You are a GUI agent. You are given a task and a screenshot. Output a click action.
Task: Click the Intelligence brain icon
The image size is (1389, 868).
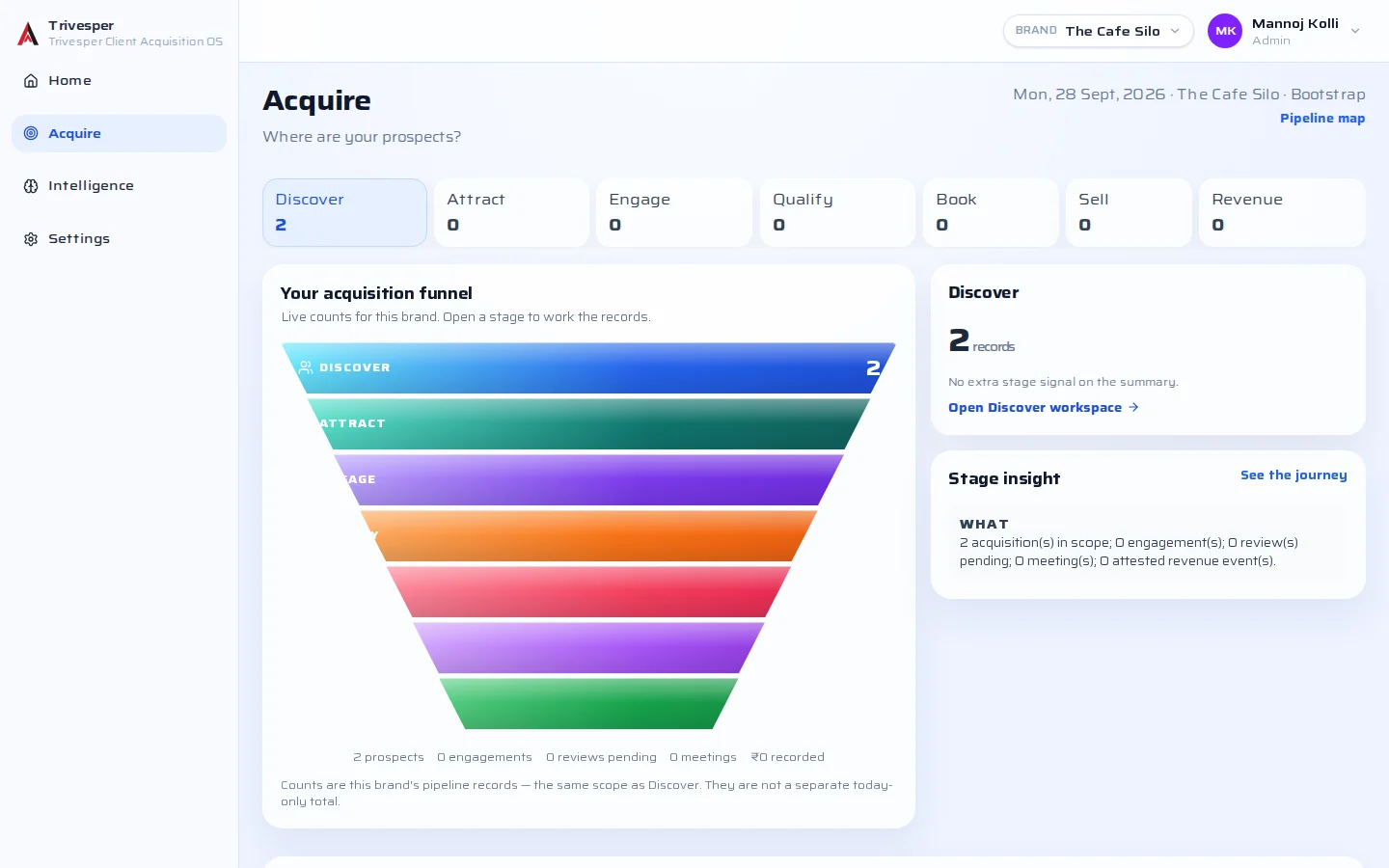click(x=31, y=186)
